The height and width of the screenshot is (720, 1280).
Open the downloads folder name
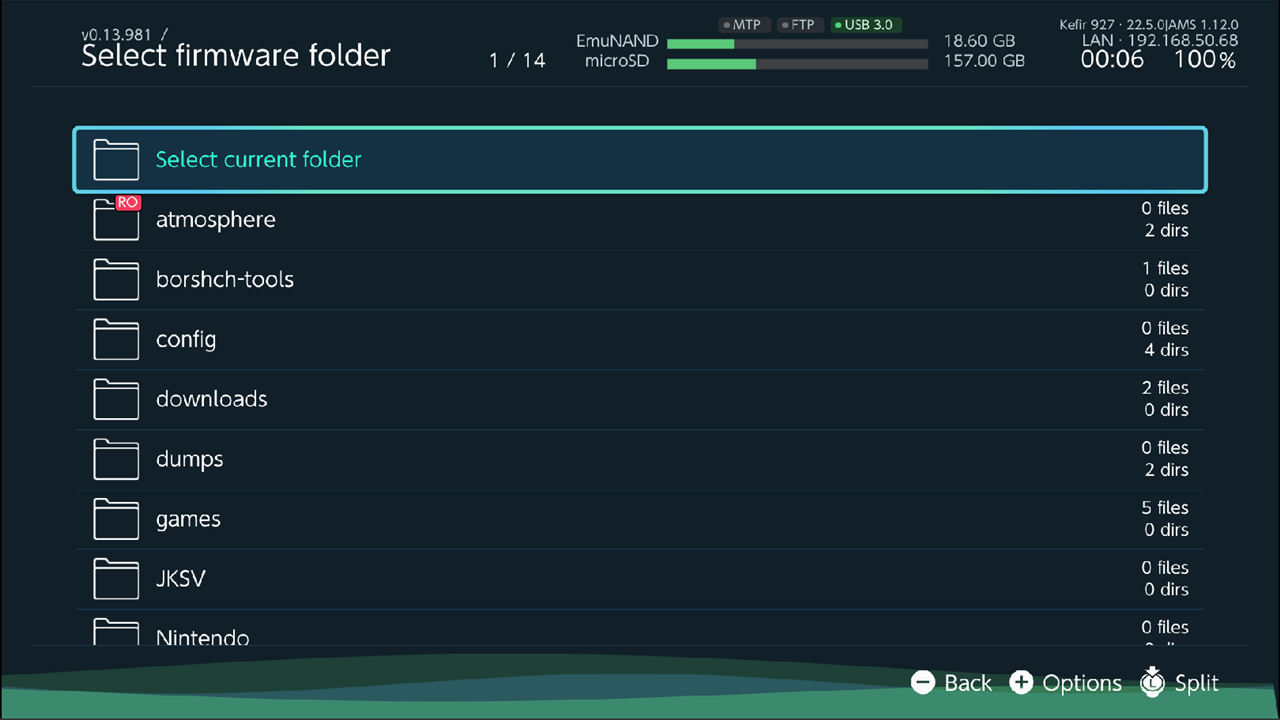pyautogui.click(x=212, y=399)
